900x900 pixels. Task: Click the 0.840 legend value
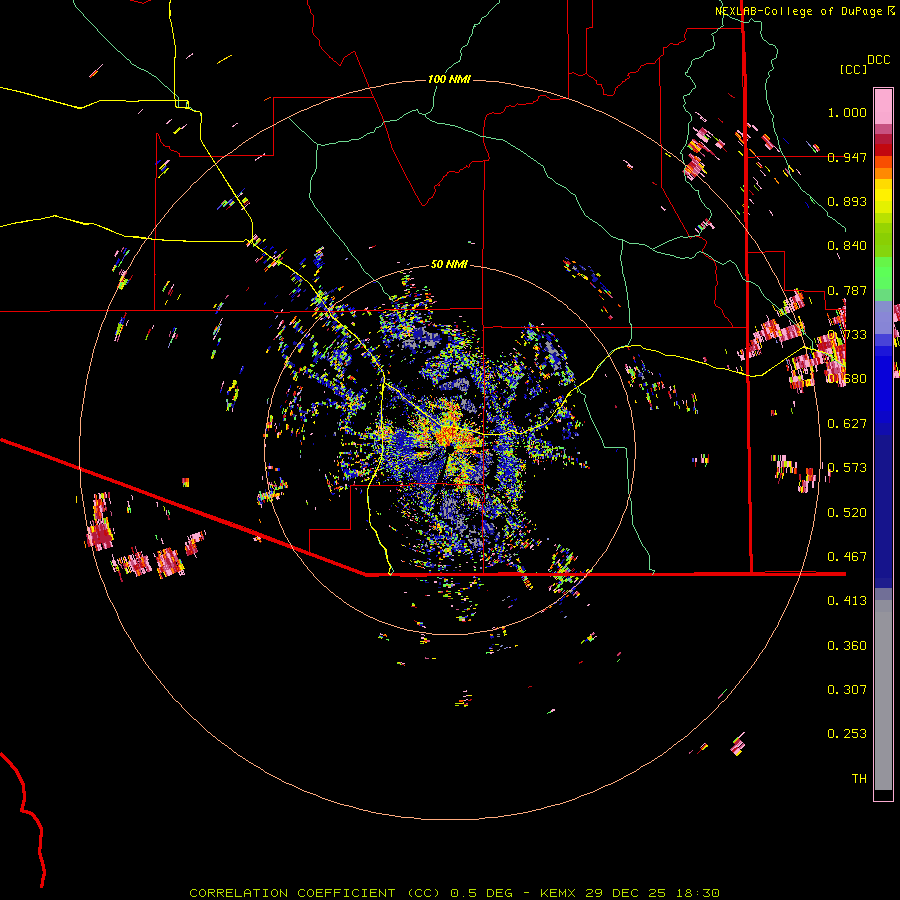point(847,246)
